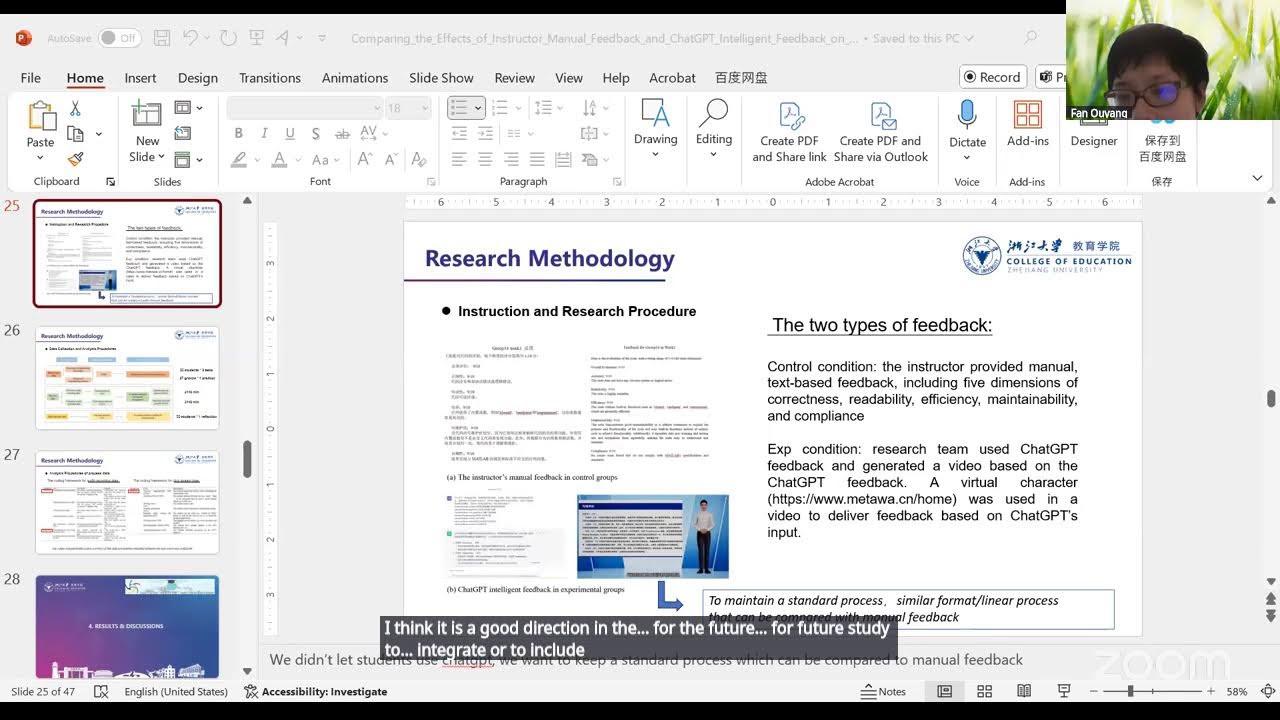Fit slide to current window

click(1268, 691)
